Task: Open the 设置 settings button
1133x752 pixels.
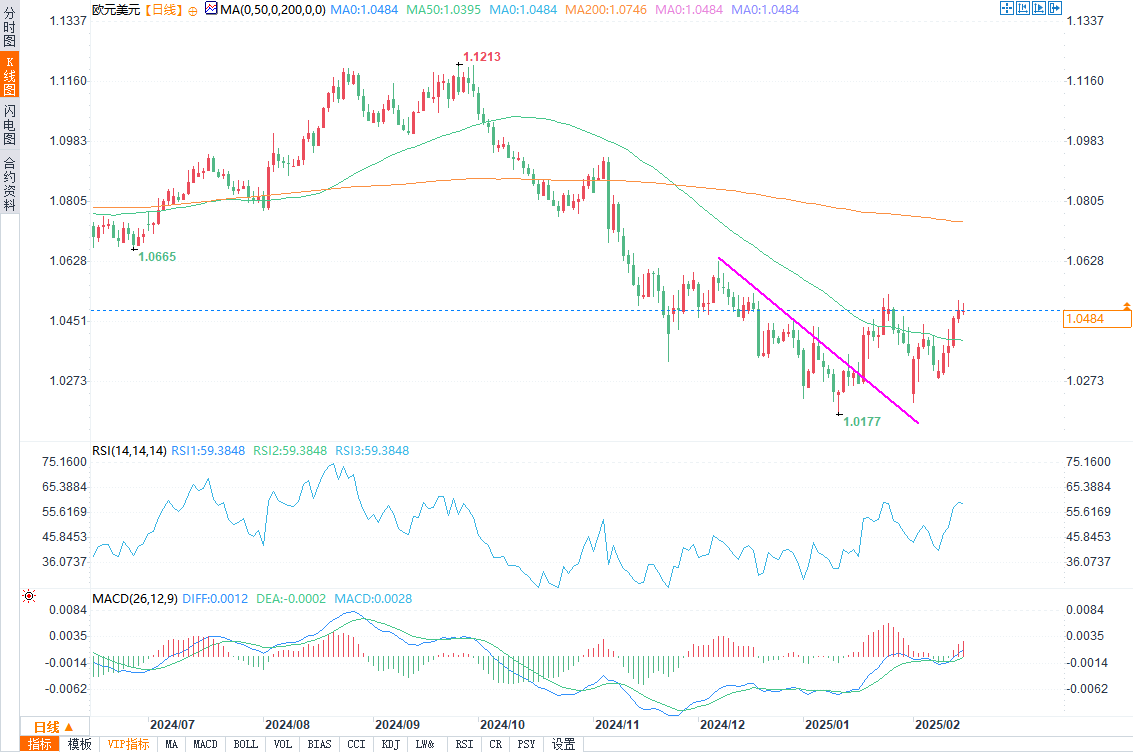Action: (564, 744)
